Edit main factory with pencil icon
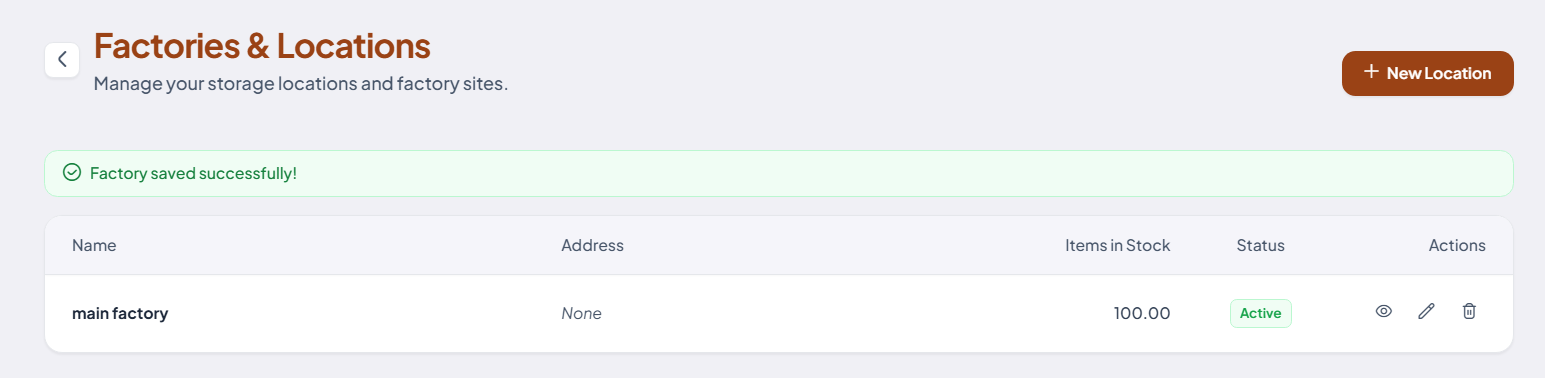 click(x=1427, y=312)
